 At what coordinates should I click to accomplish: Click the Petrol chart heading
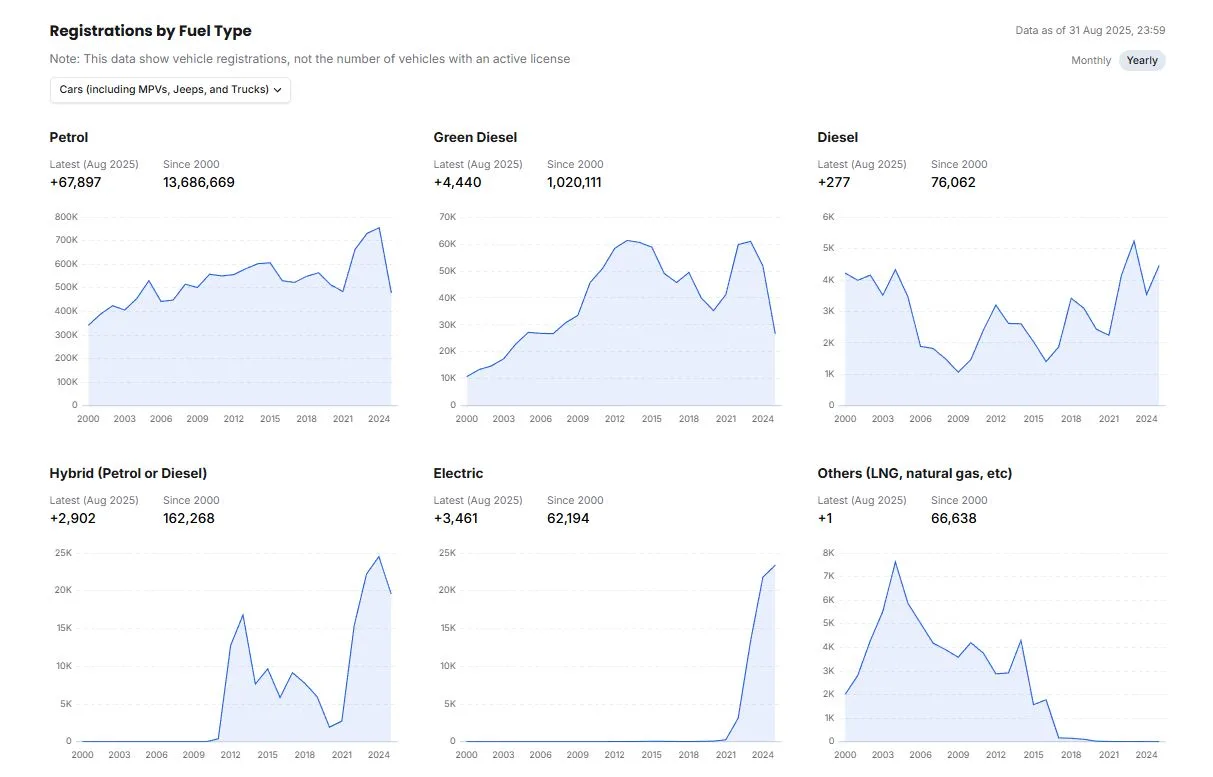click(69, 138)
